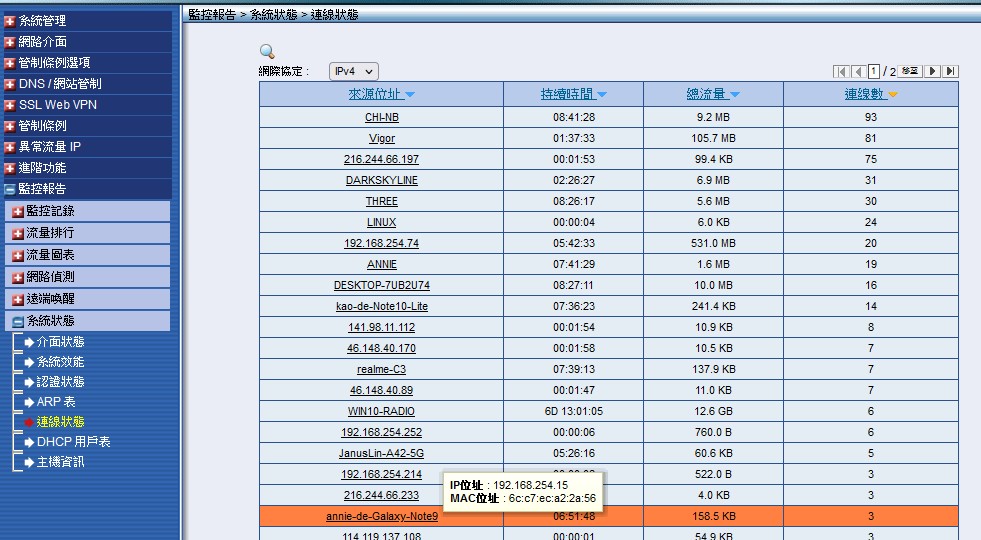Click the magnifier search icon above the table
This screenshot has height=540, width=981.
(267, 51)
